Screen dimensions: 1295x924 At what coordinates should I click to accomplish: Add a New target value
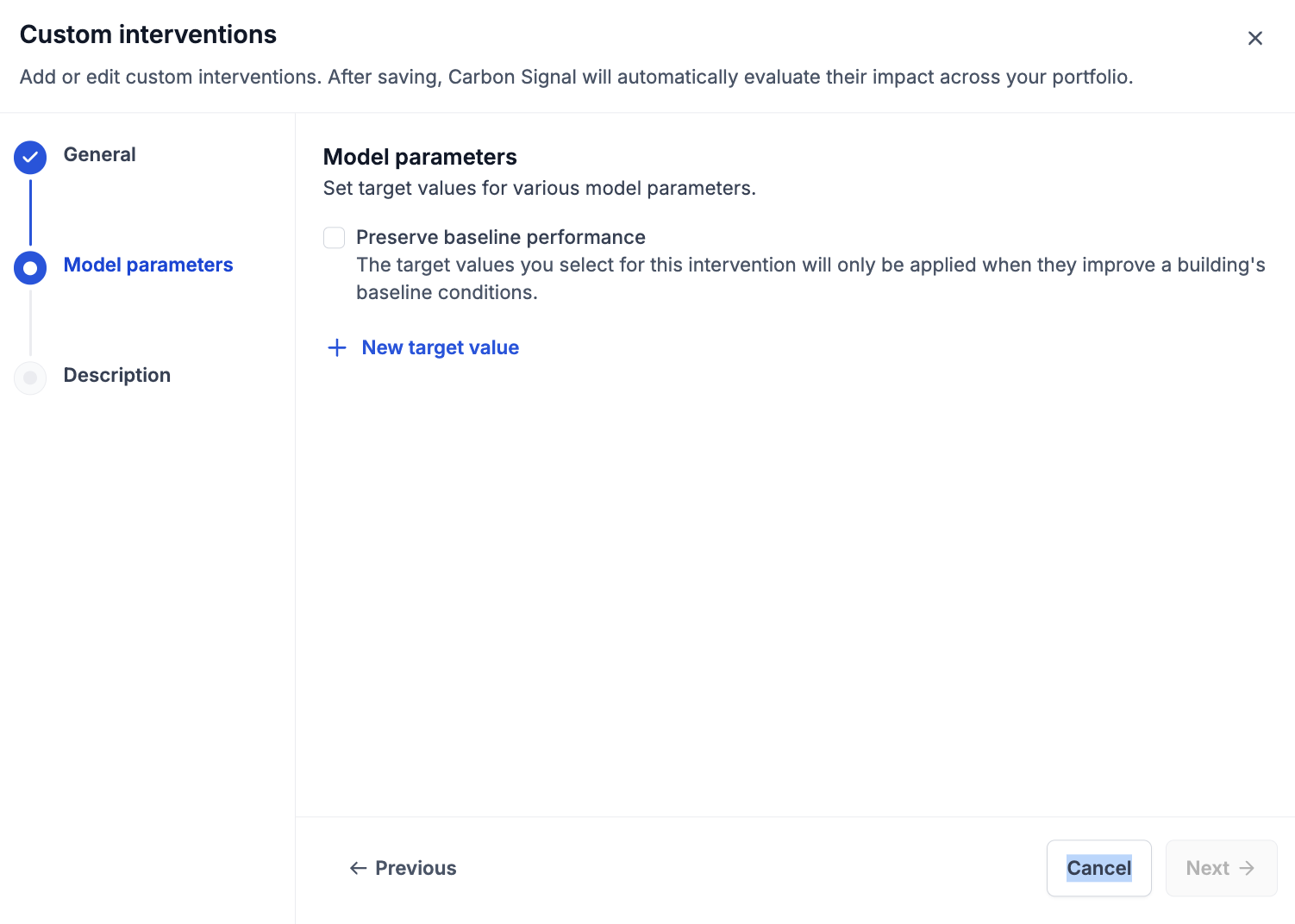(440, 347)
